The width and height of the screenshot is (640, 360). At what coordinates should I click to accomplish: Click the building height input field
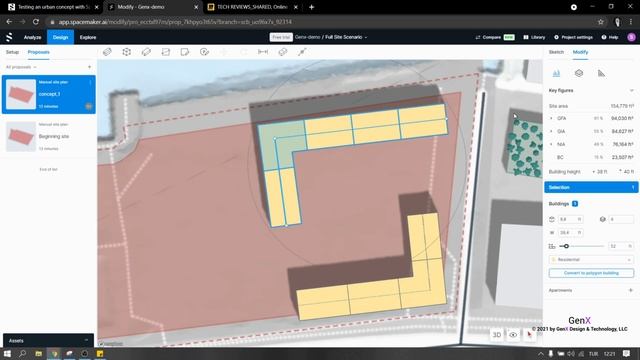pos(570,220)
